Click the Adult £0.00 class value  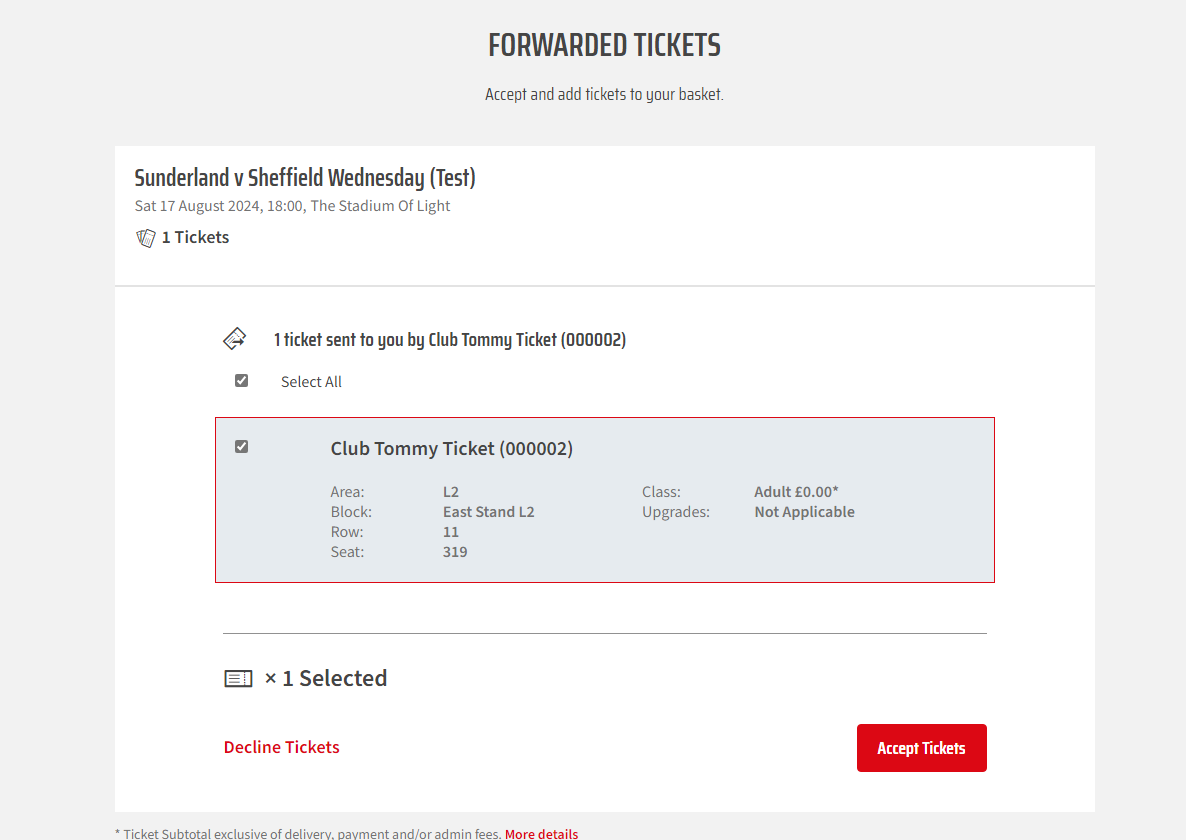(796, 491)
